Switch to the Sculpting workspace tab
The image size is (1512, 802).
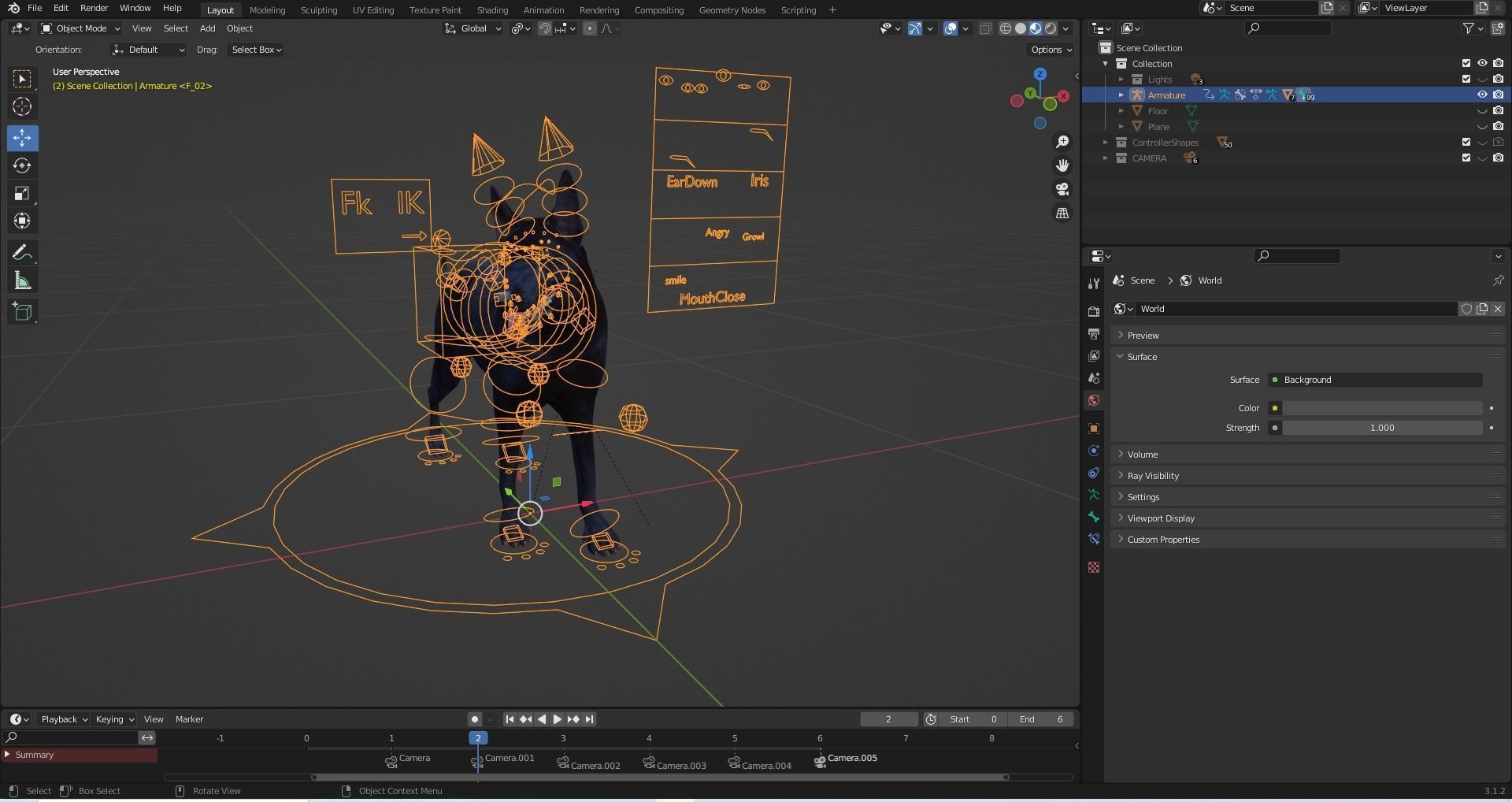[318, 10]
